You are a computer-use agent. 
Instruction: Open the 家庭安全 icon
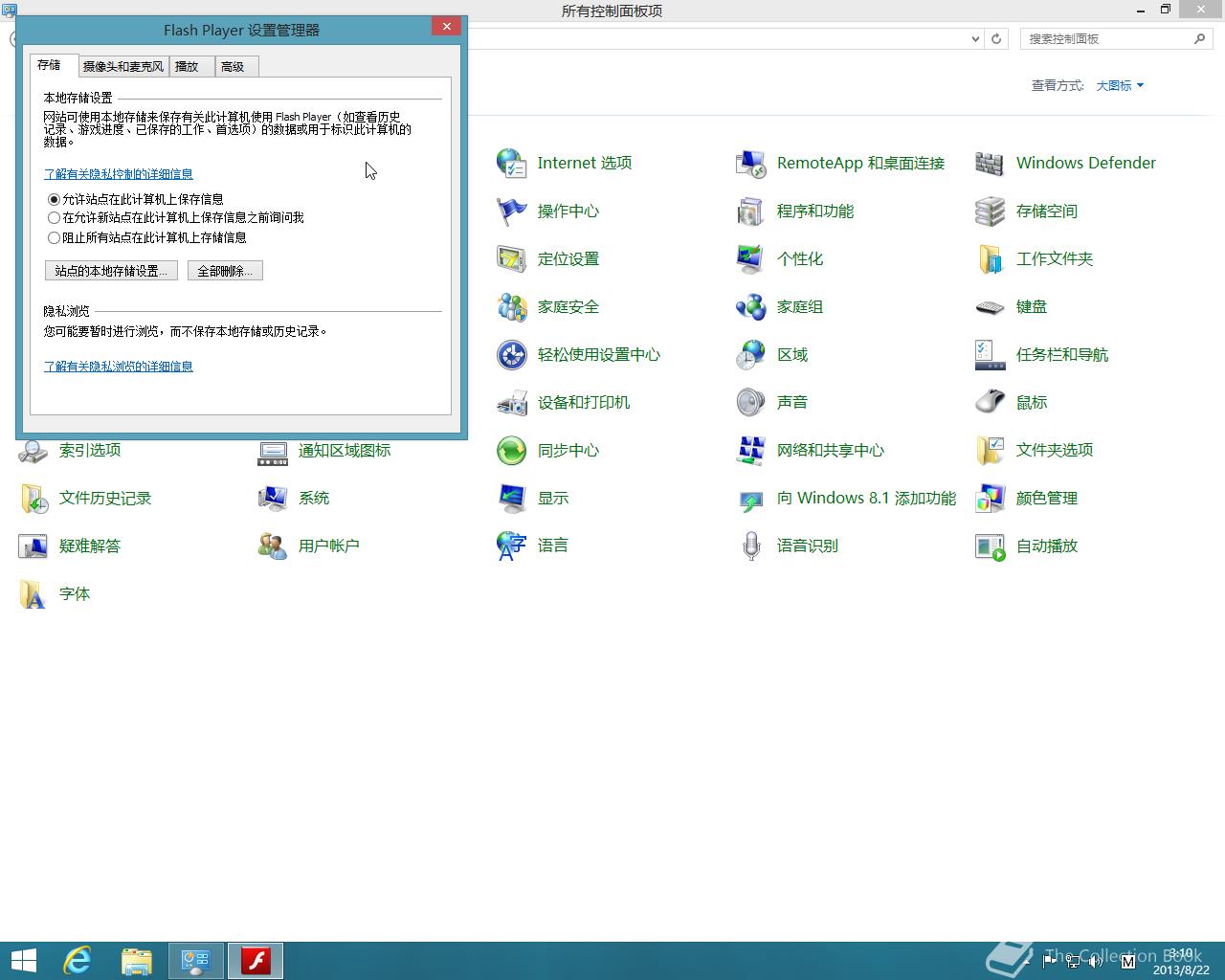click(512, 306)
